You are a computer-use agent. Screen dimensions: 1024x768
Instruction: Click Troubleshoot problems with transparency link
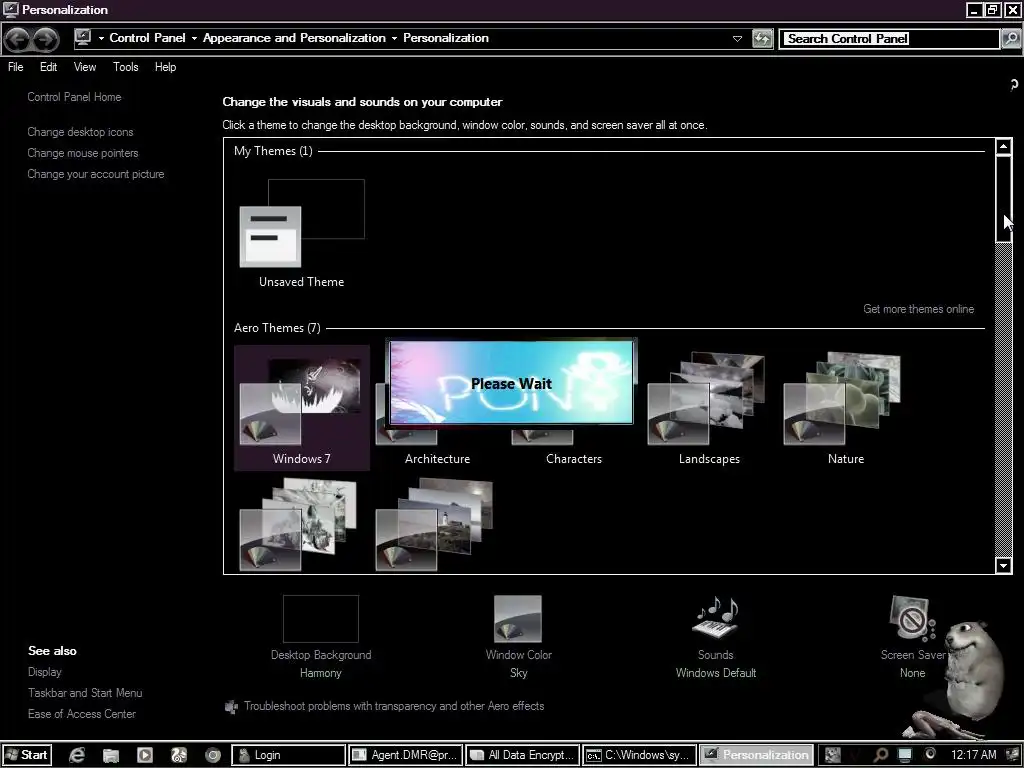pyautogui.click(x=394, y=706)
